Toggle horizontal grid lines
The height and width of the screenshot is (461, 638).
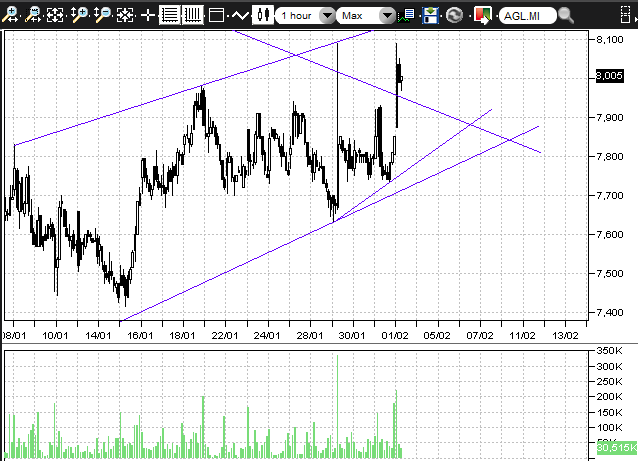pyautogui.click(x=169, y=15)
